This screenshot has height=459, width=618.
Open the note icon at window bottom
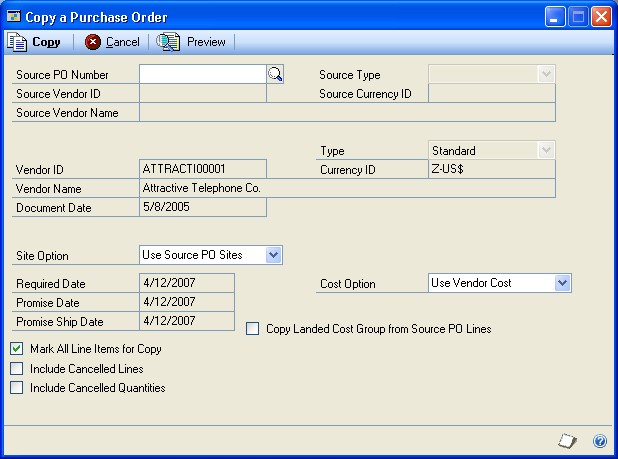point(568,440)
